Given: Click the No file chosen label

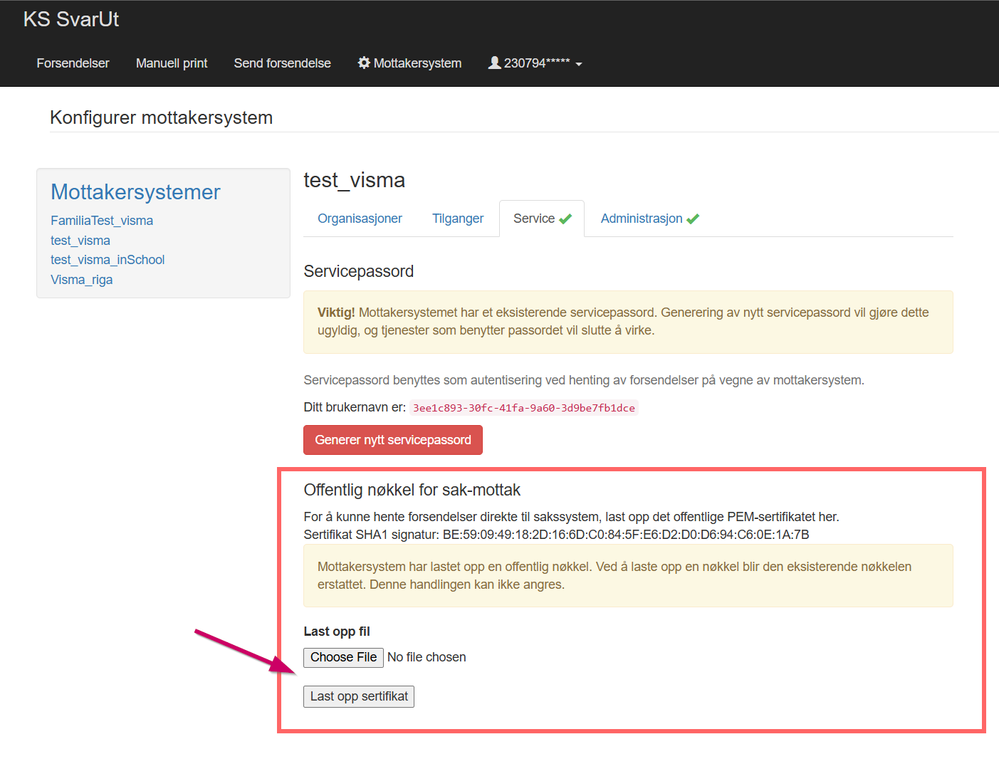Looking at the screenshot, I should (426, 657).
